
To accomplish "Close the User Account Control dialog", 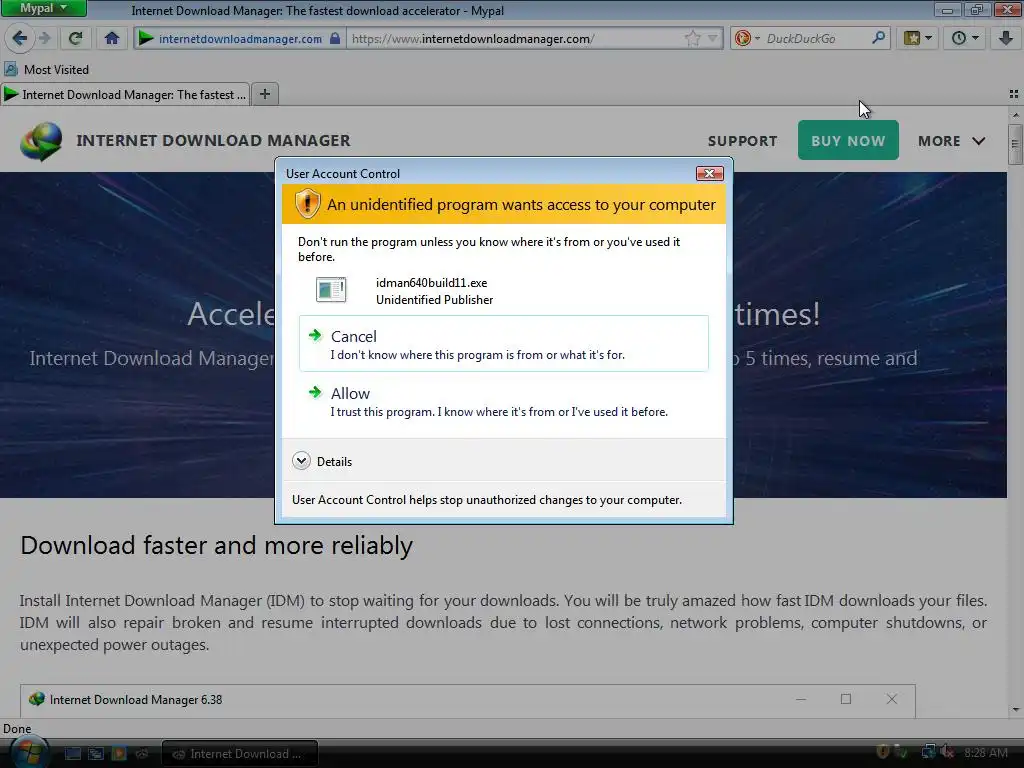I will point(709,173).
